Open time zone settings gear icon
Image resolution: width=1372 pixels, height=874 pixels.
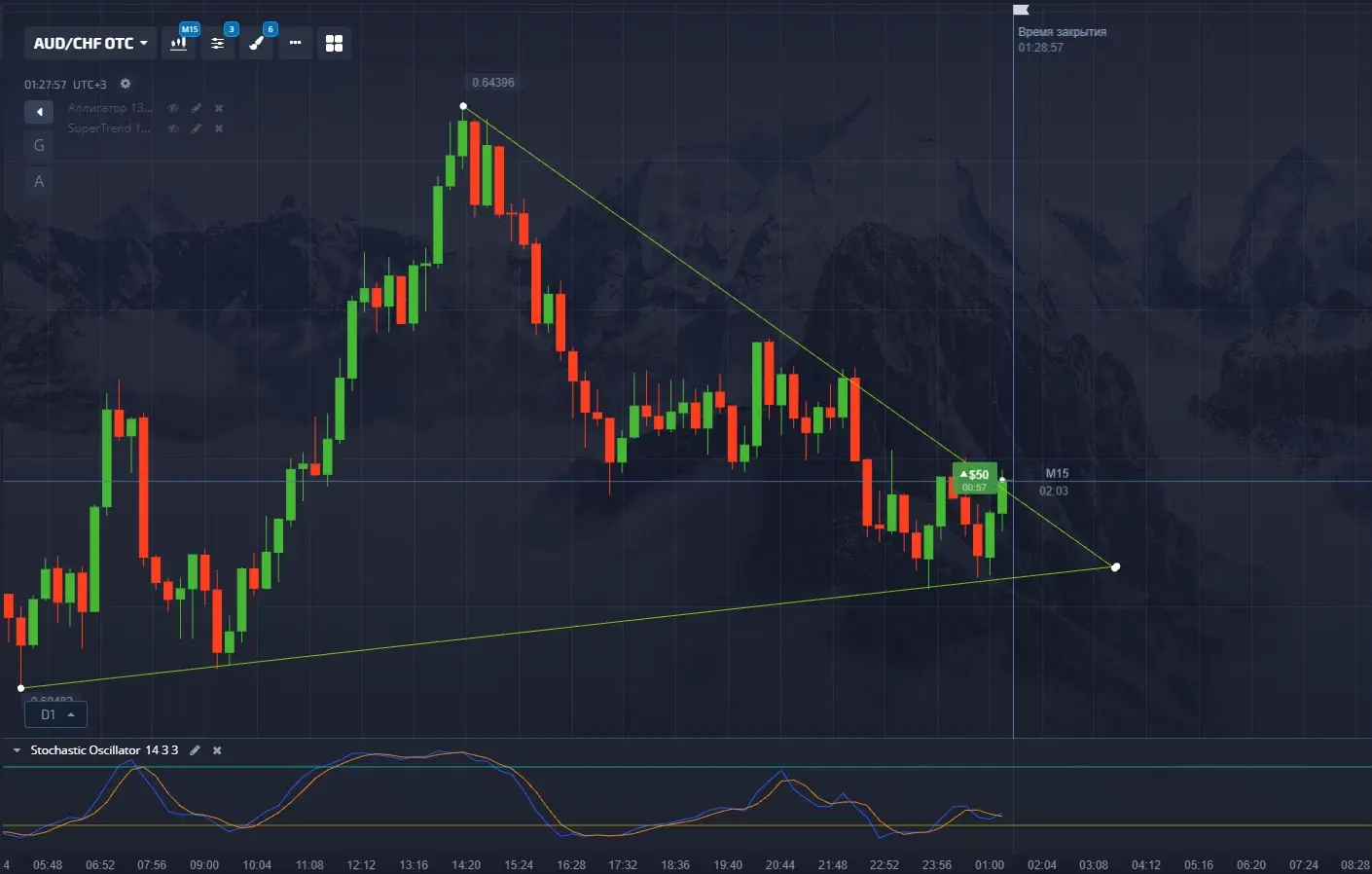[x=126, y=84]
